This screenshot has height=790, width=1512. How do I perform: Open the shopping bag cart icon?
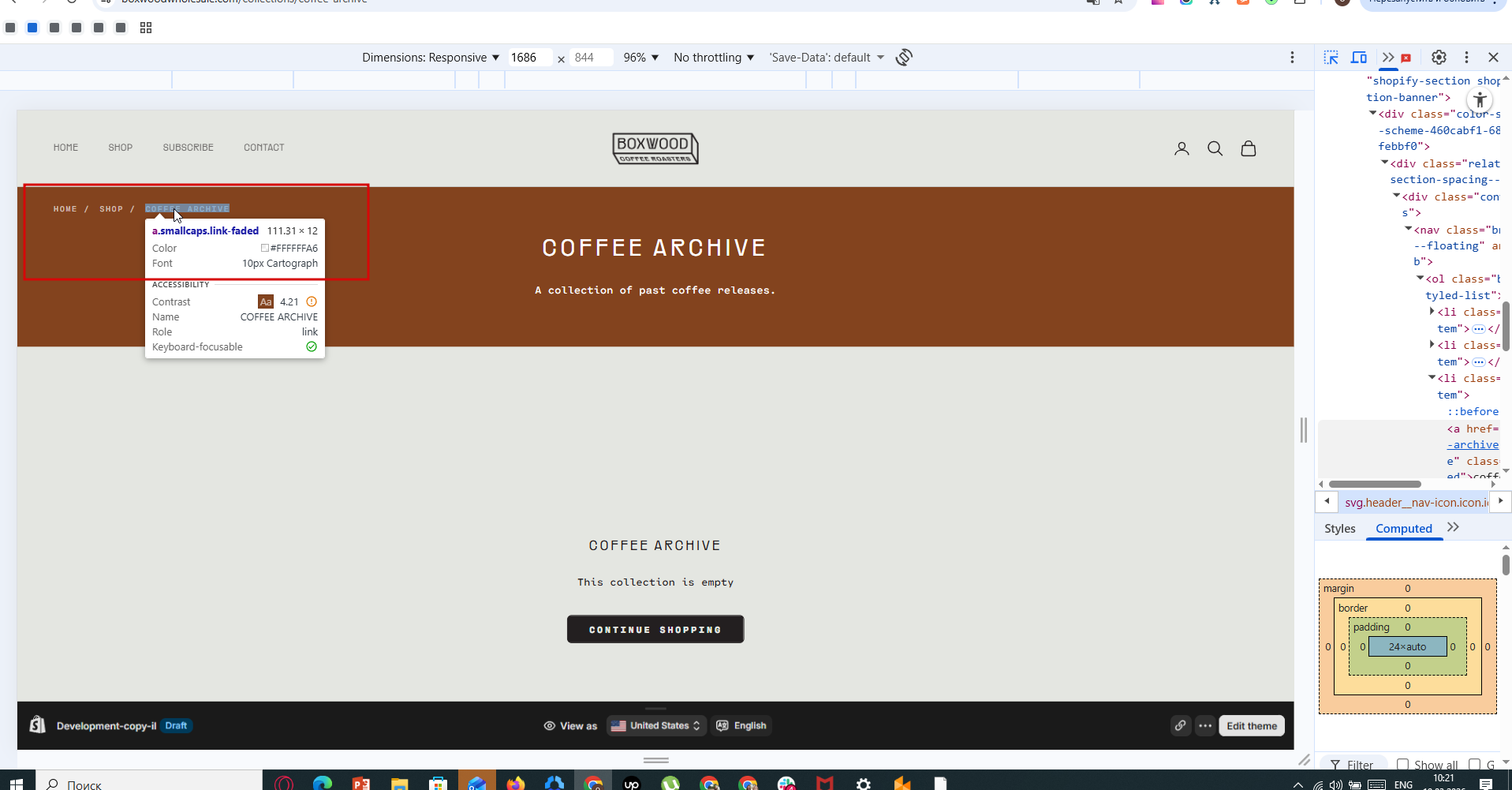pyautogui.click(x=1249, y=148)
